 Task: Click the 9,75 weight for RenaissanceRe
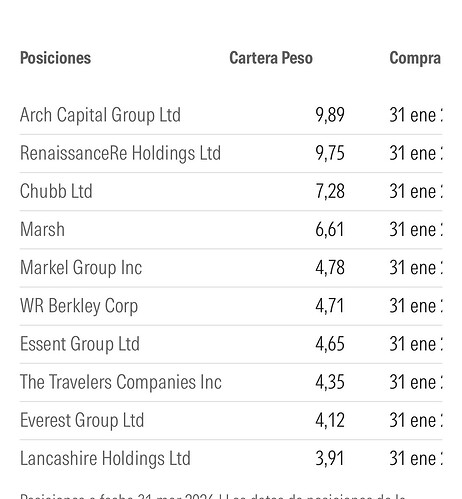(x=330, y=153)
